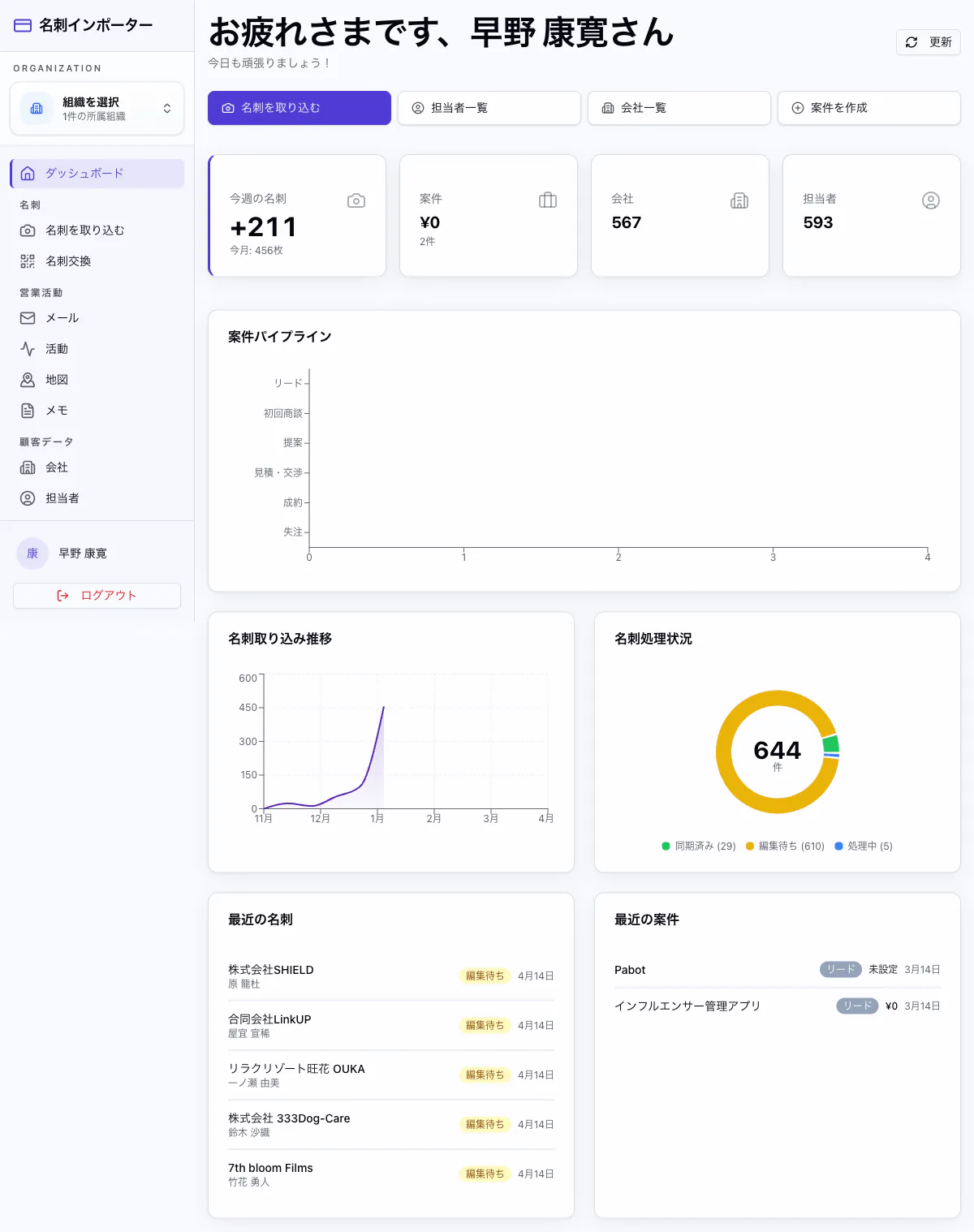Click the ログアウト button
The image size is (974, 1232).
pyautogui.click(x=97, y=596)
